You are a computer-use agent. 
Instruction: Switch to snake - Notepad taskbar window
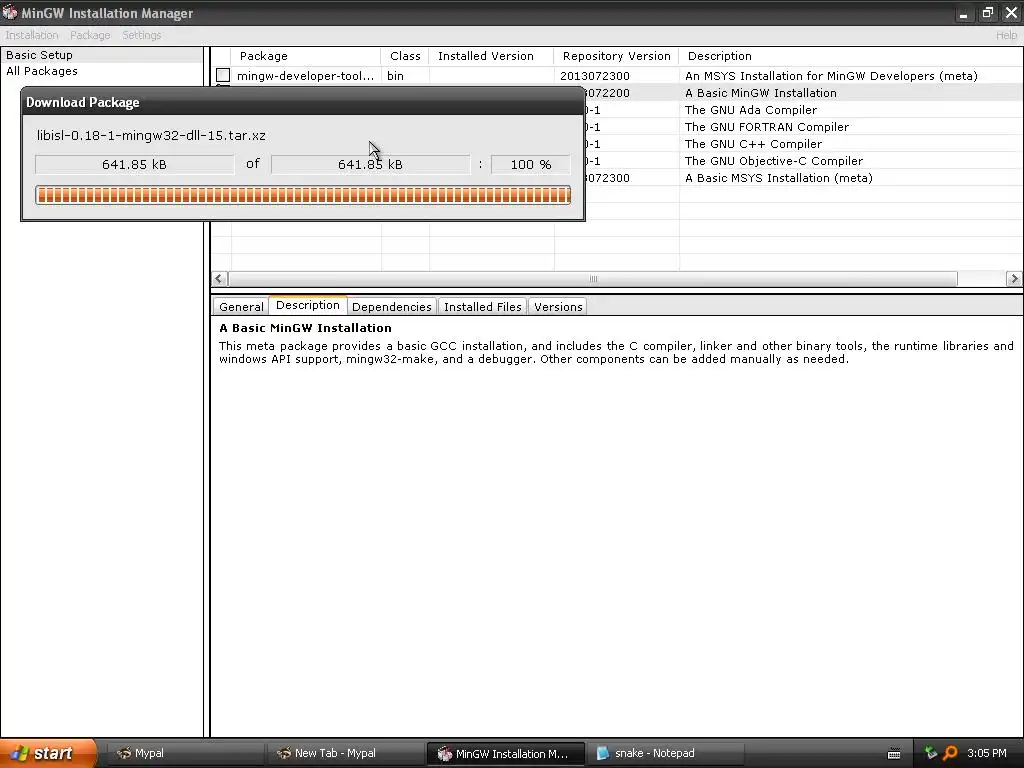[666, 753]
